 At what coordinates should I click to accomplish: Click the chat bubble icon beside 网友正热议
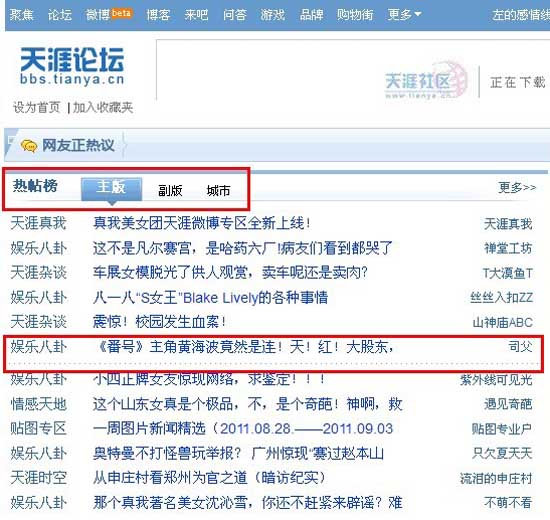pos(28,145)
